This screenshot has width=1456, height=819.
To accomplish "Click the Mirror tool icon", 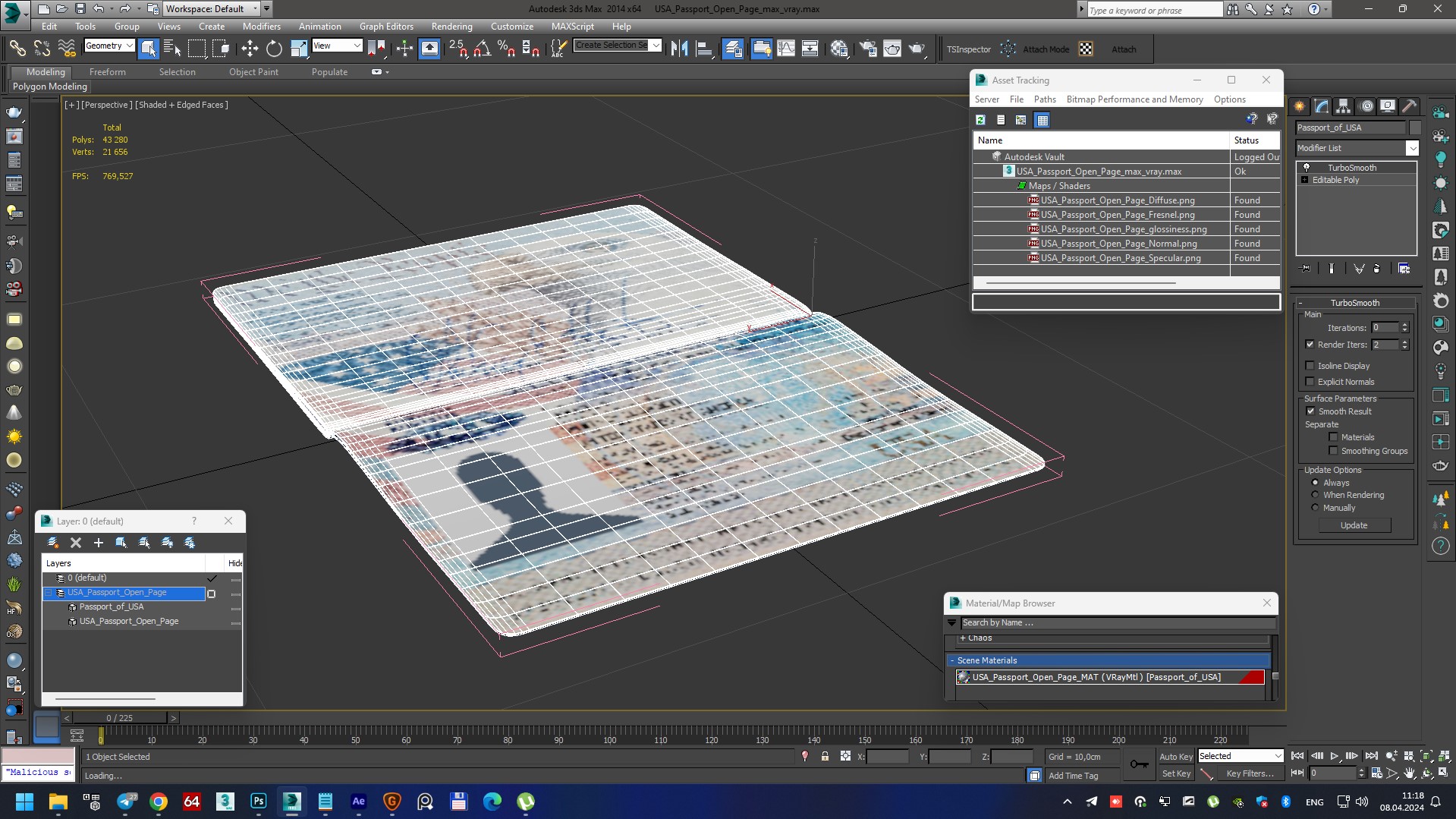I will (679, 49).
